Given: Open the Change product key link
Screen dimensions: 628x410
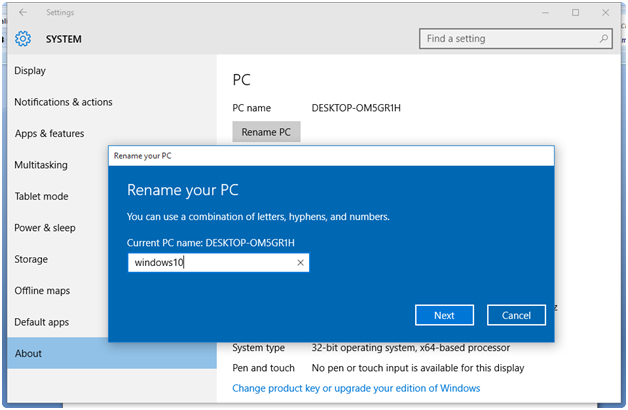Looking at the screenshot, I should tap(356, 388).
